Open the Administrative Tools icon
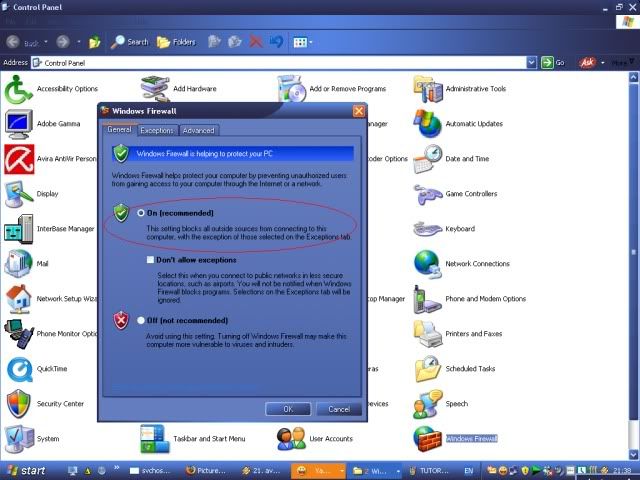The width and height of the screenshot is (640, 480). 428,89
